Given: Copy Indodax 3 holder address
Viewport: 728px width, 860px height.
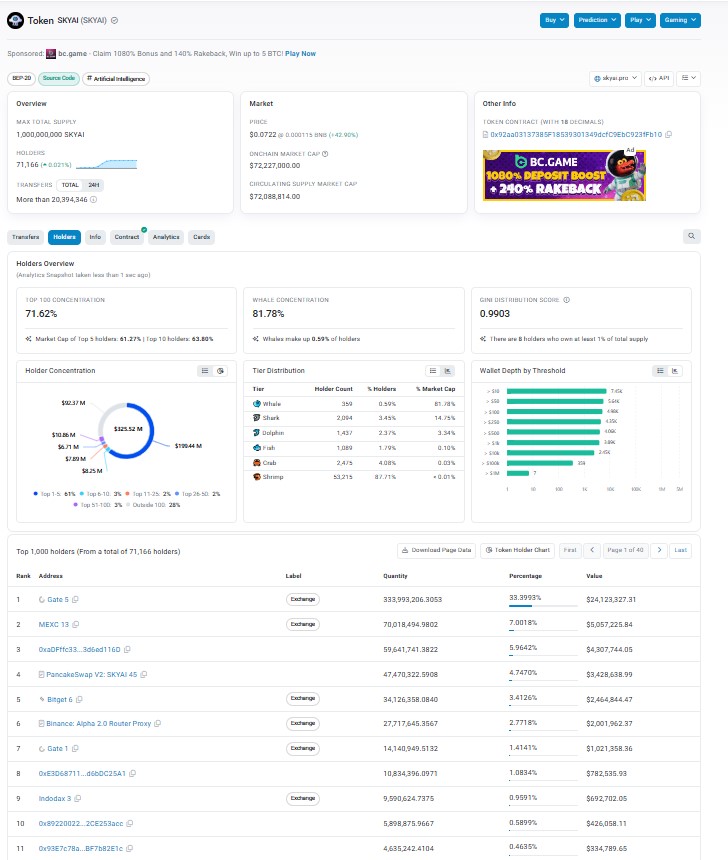Looking at the screenshot, I should click(x=77, y=799).
